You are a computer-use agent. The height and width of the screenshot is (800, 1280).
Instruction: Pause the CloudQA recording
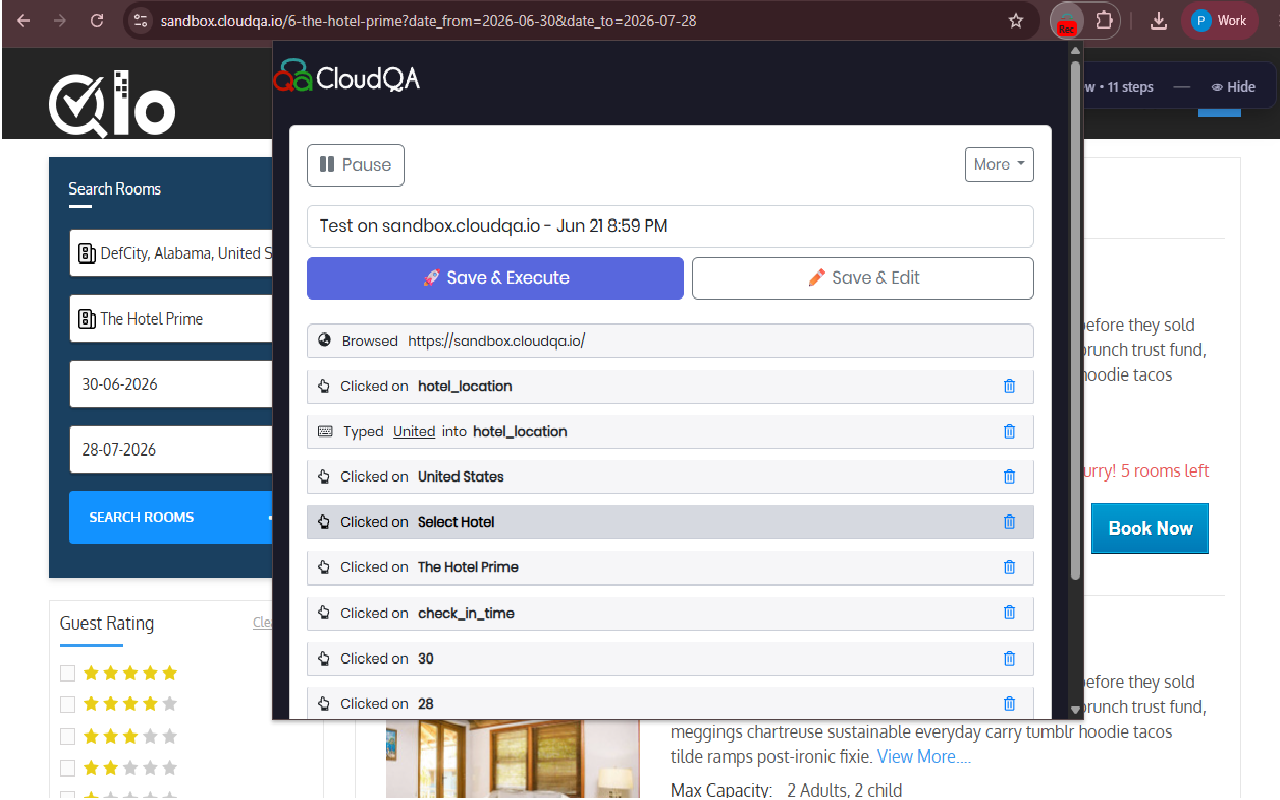[356, 165]
